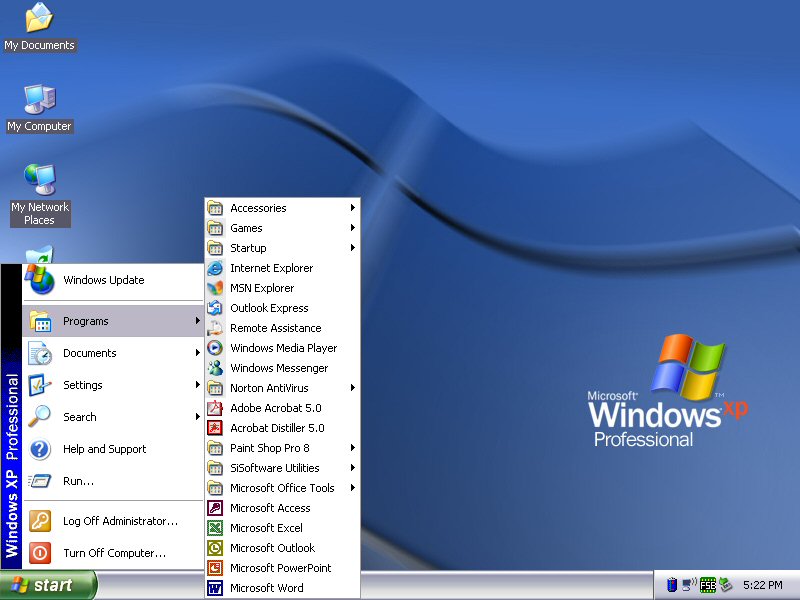The width and height of the screenshot is (800, 600).
Task: Click the Internet Explorer icon
Action: coord(215,268)
